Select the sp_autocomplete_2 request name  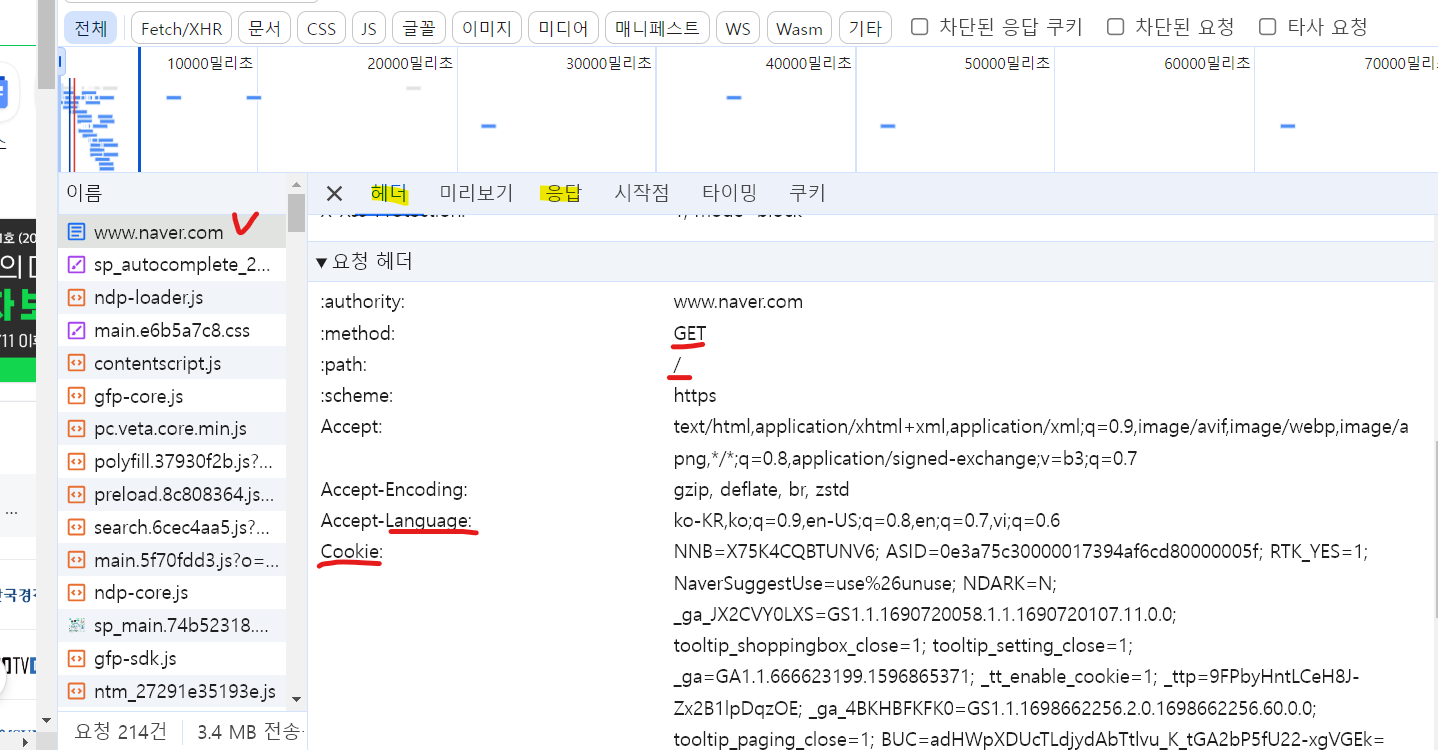[x=182, y=265]
